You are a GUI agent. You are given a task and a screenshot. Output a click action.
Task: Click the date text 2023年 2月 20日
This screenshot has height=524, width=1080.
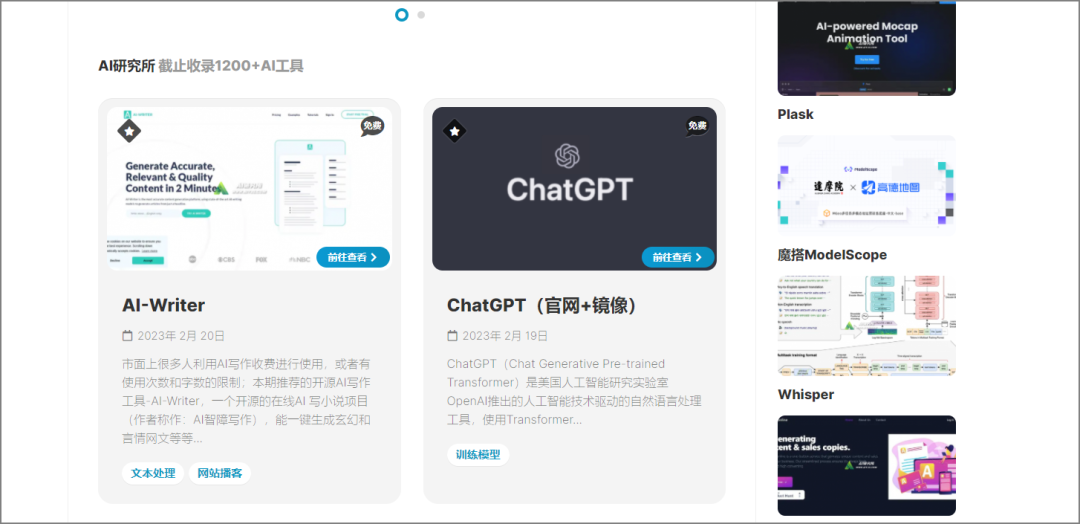tap(181, 336)
